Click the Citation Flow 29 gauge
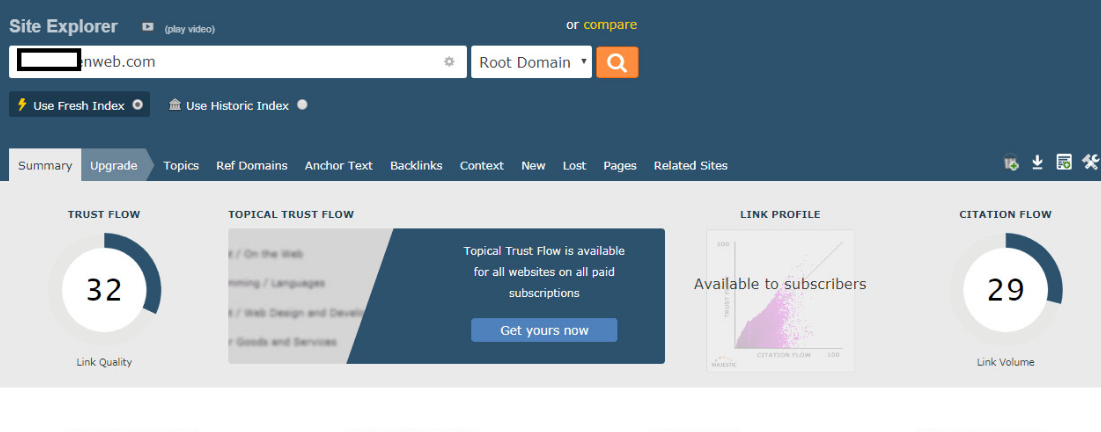This screenshot has width=1101, height=432. [x=1006, y=290]
